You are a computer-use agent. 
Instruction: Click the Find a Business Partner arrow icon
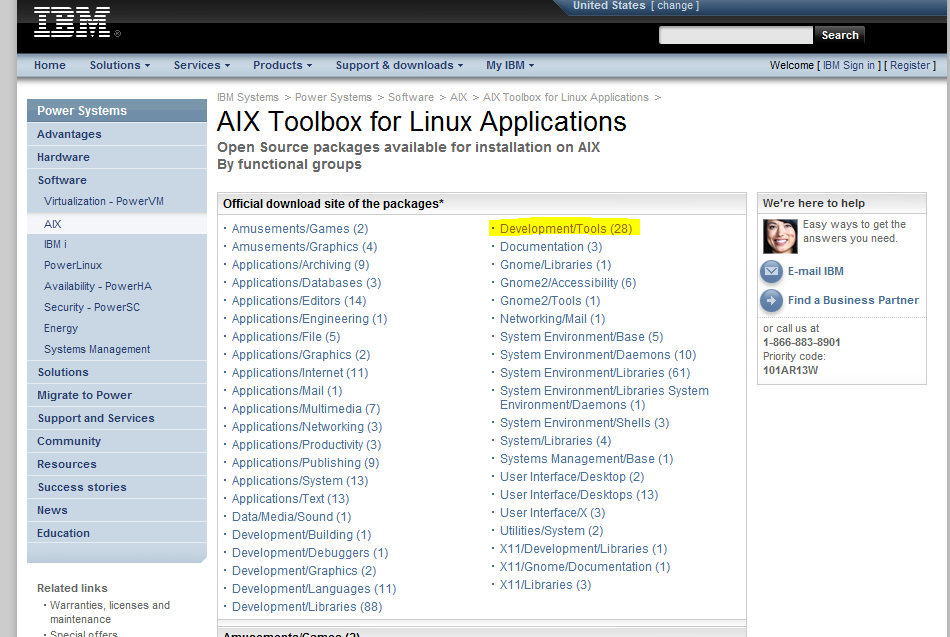click(771, 301)
